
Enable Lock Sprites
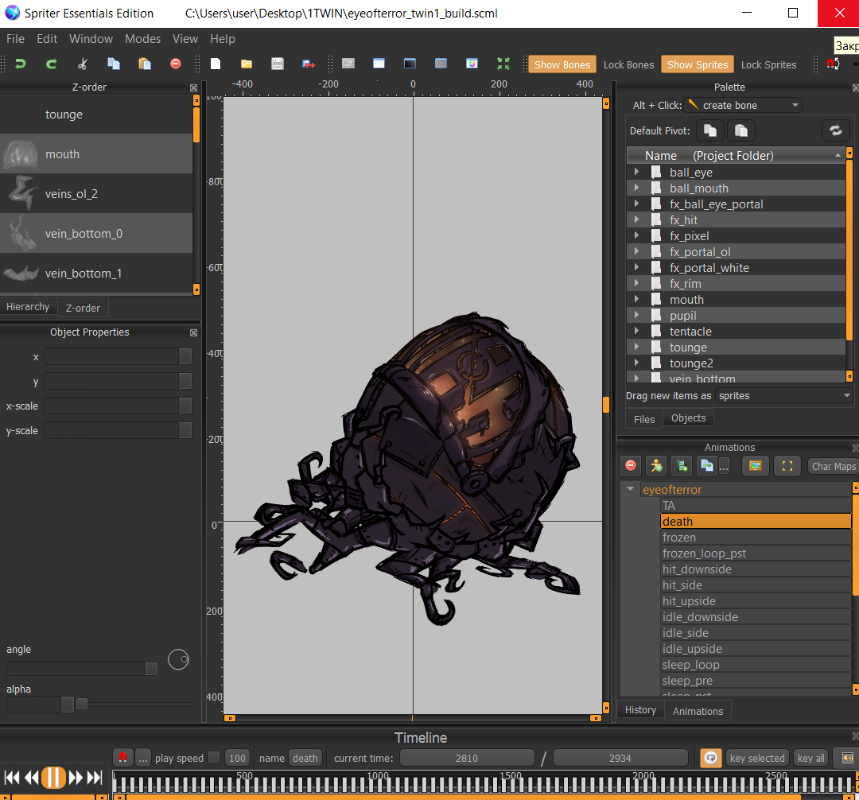point(768,65)
